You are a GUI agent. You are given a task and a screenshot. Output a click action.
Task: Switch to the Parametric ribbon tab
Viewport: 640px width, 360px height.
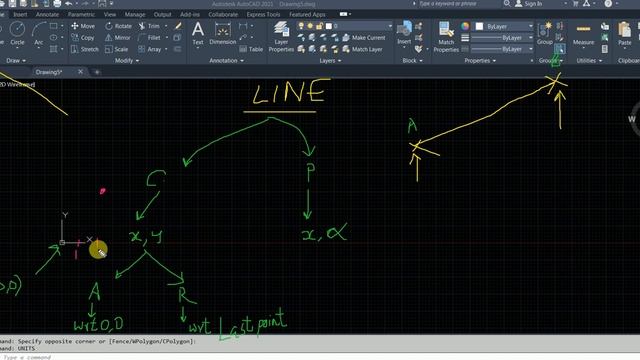(81, 14)
